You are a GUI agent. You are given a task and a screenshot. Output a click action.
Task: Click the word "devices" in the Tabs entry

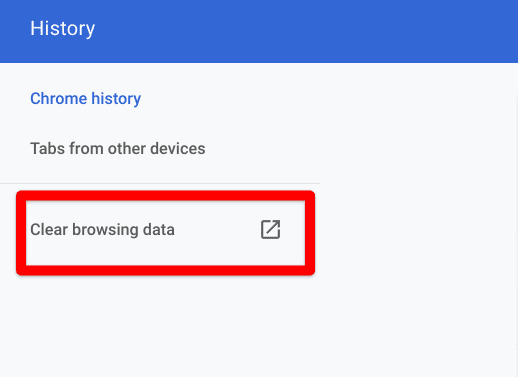tap(178, 149)
